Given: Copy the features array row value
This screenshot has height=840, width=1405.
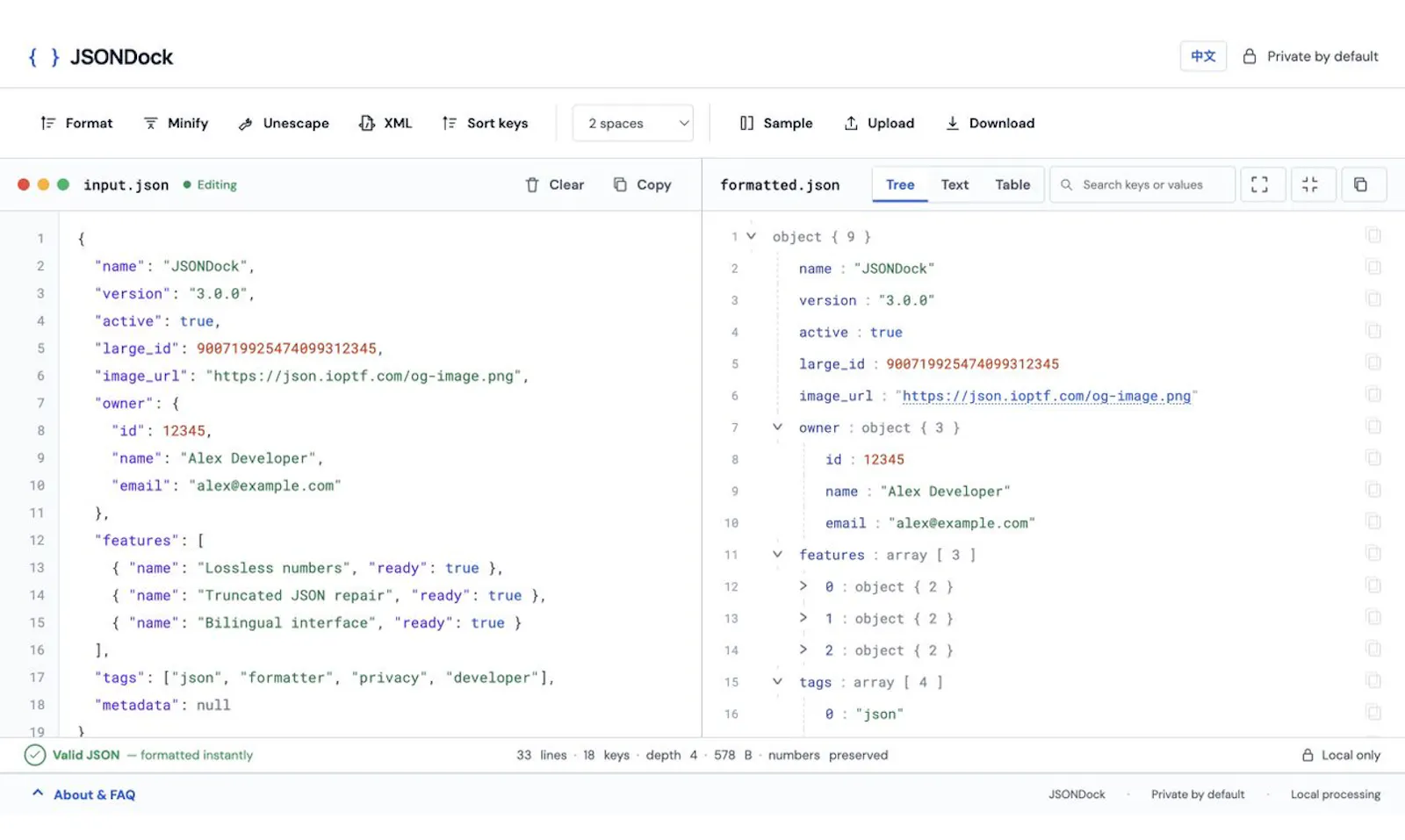Looking at the screenshot, I should 1373,554.
